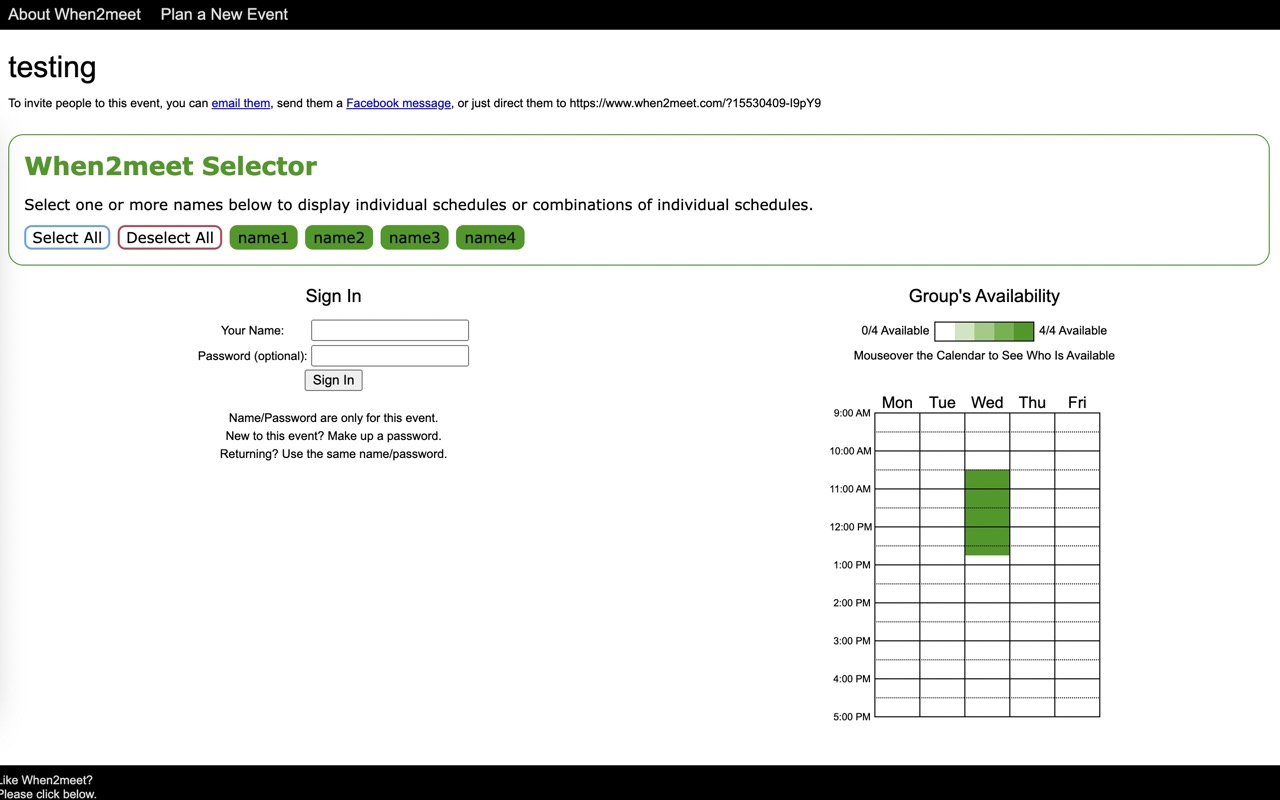Viewport: 1280px width, 800px height.
Task: Click the testing event title
Action: (x=52, y=67)
